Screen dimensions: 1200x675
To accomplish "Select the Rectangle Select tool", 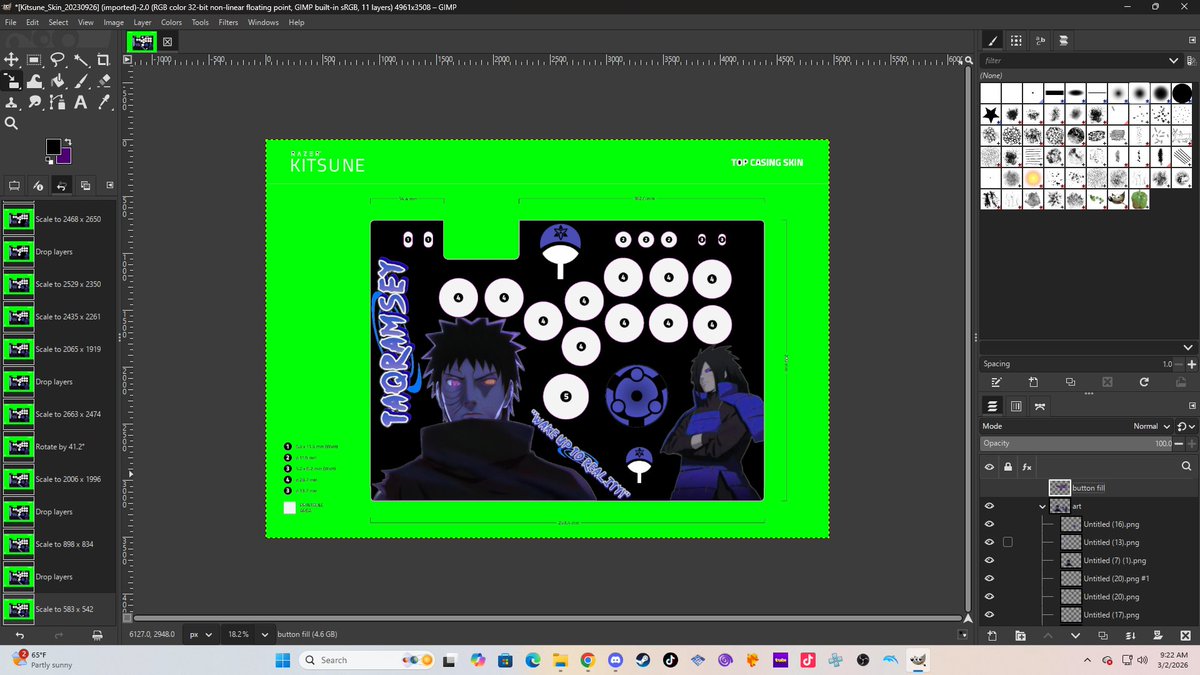I will pyautogui.click(x=34, y=60).
